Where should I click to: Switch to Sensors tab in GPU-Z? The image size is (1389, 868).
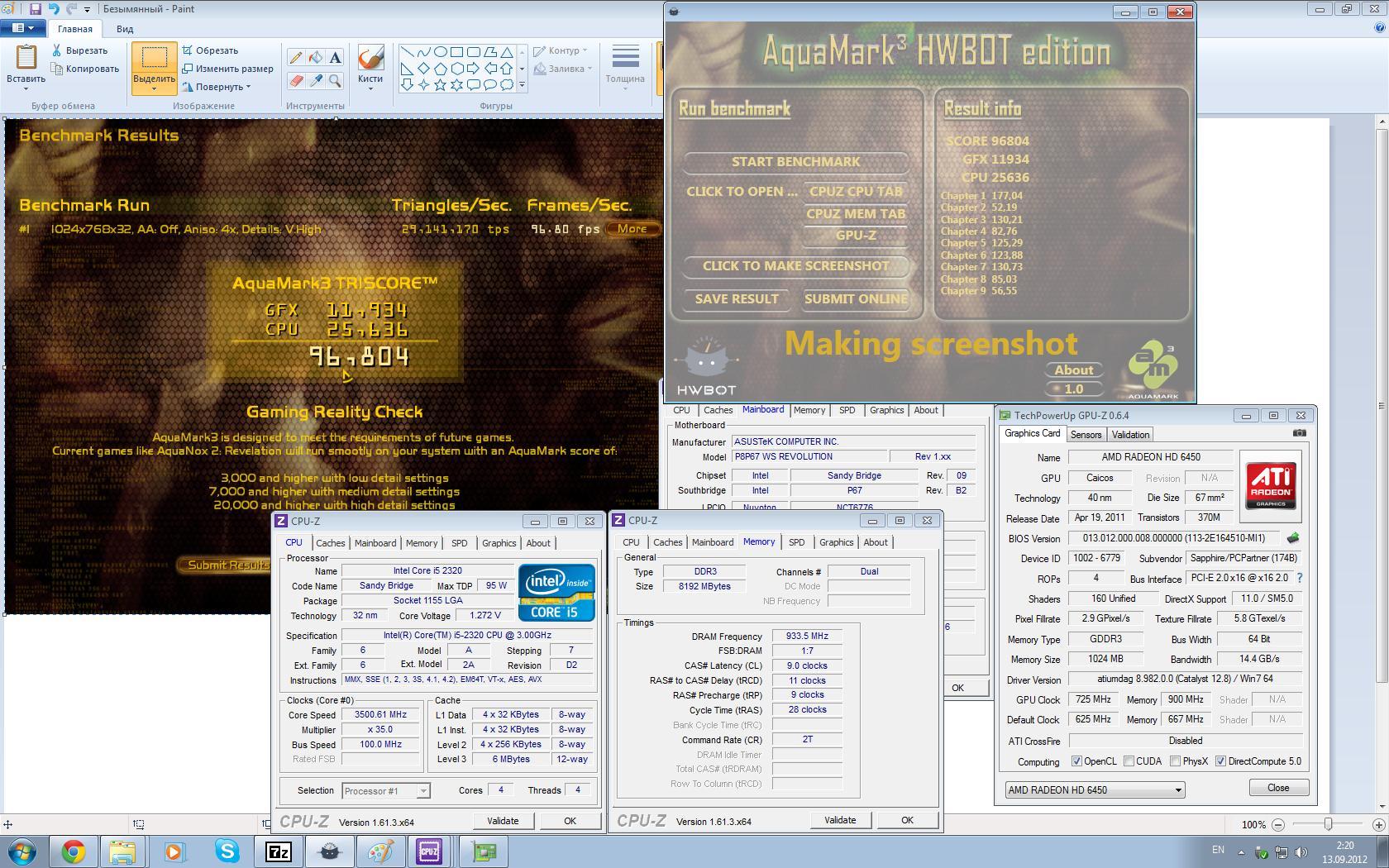pyautogui.click(x=1086, y=435)
